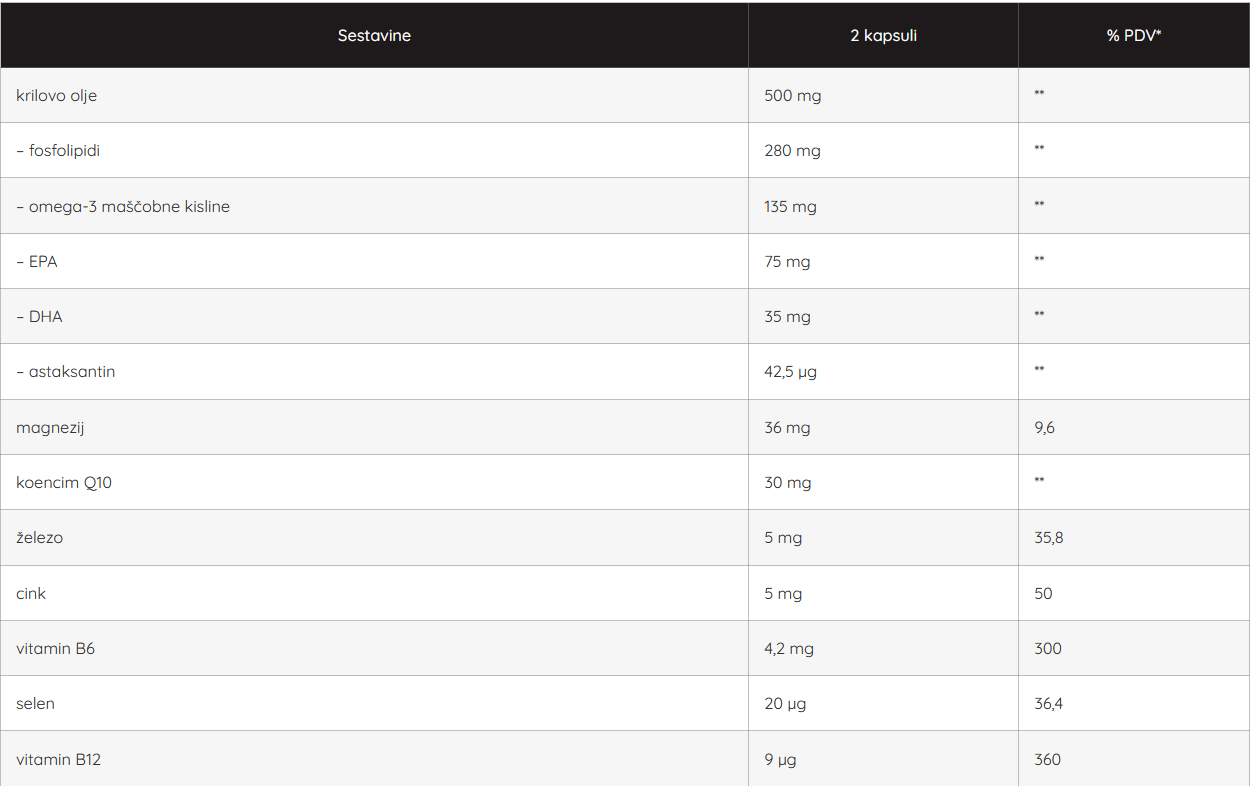Screen dimensions: 1250x786
Task: Click the 500 mg amount value
Action: [x=793, y=96]
